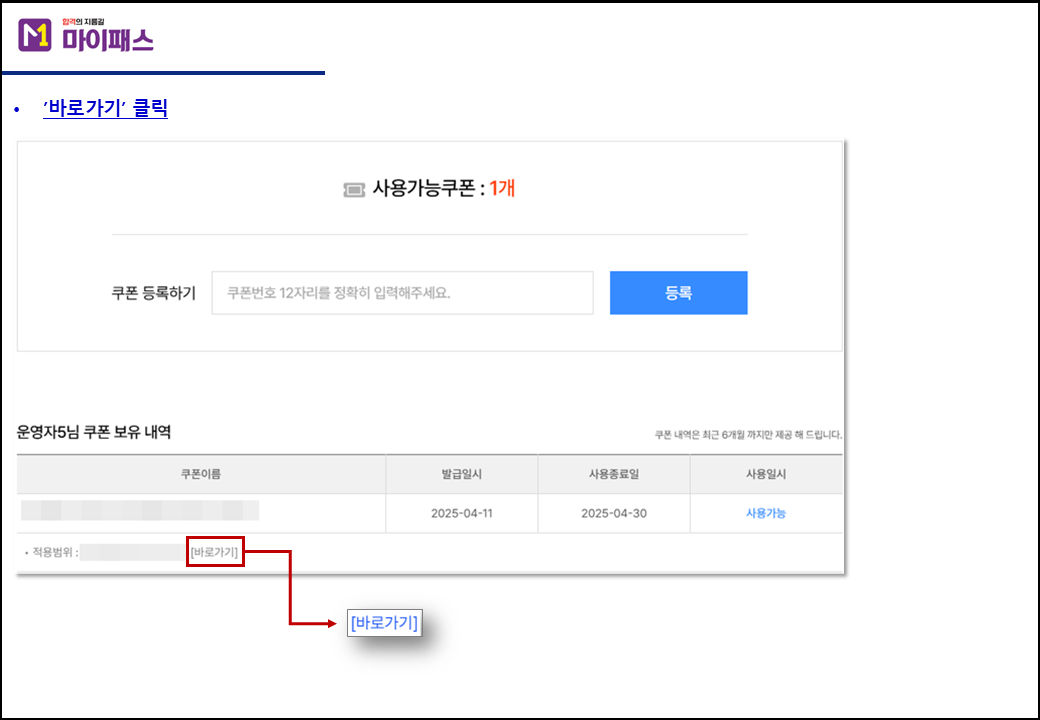Click the 사용일시 column header
The image size is (1040, 720).
point(765,474)
